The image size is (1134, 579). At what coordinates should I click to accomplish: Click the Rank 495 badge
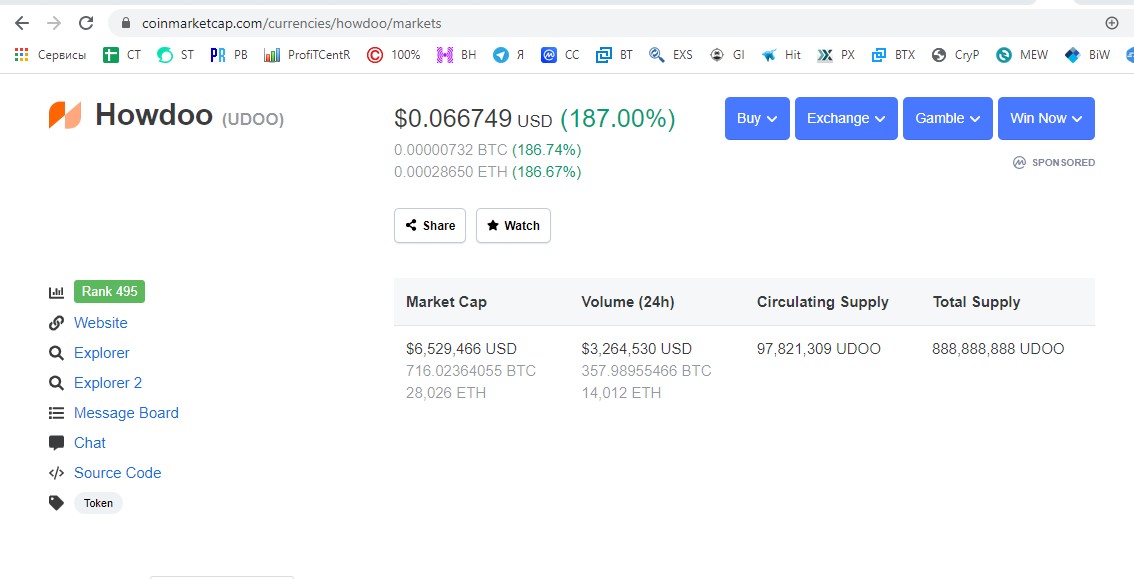click(x=109, y=291)
